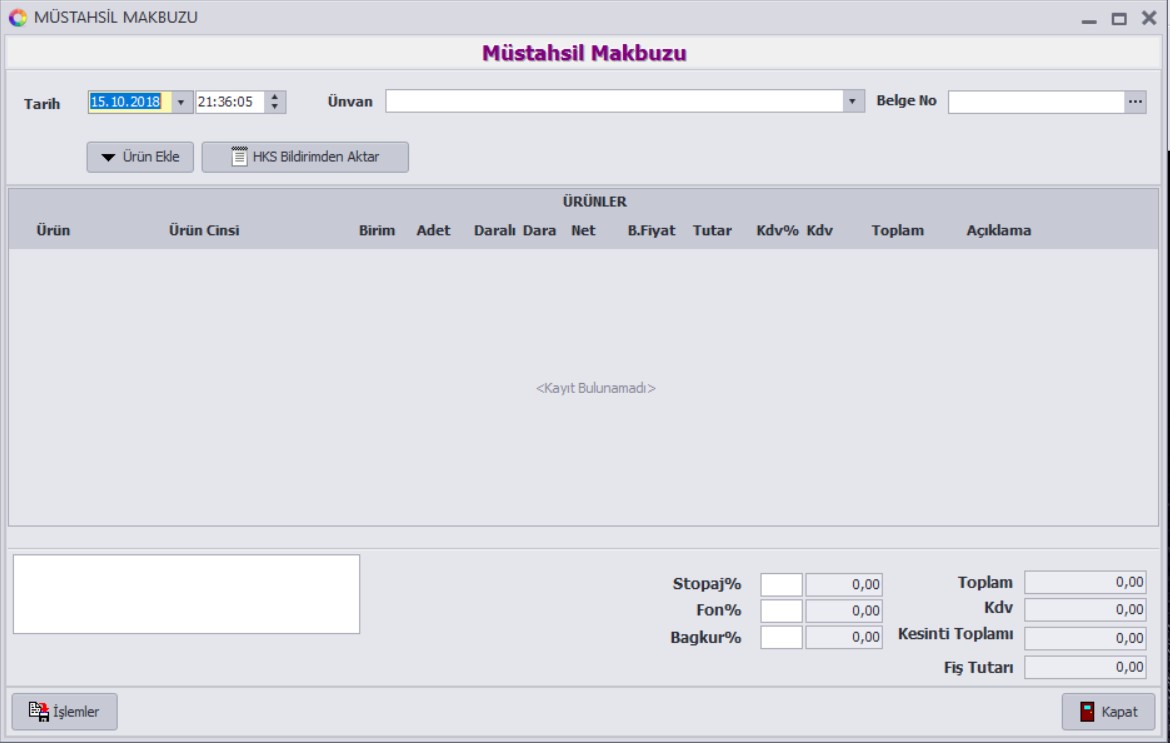1170x743 pixels.
Task: Click the Açıklama column header
Action: pos(998,231)
